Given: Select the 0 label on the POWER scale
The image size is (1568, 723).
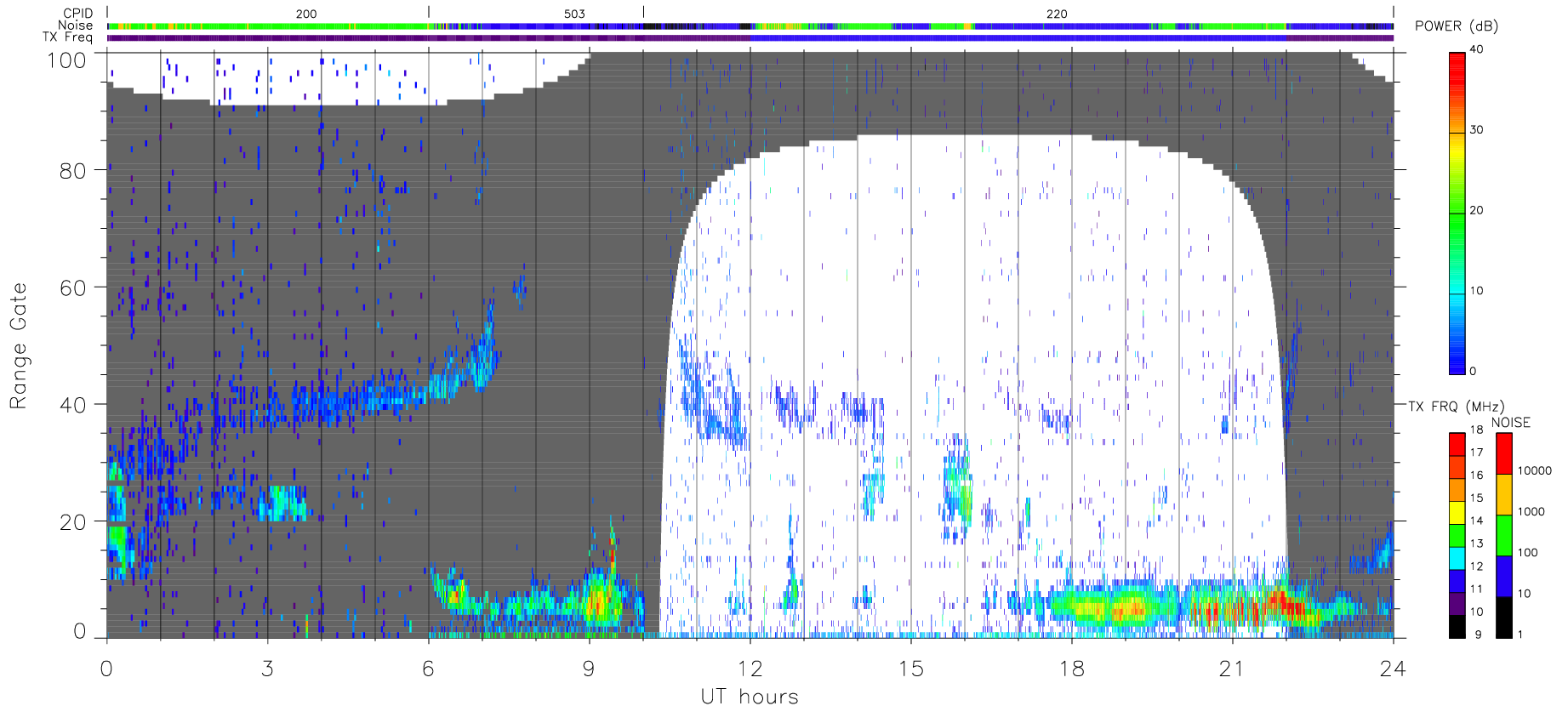Looking at the screenshot, I should [x=1473, y=371].
